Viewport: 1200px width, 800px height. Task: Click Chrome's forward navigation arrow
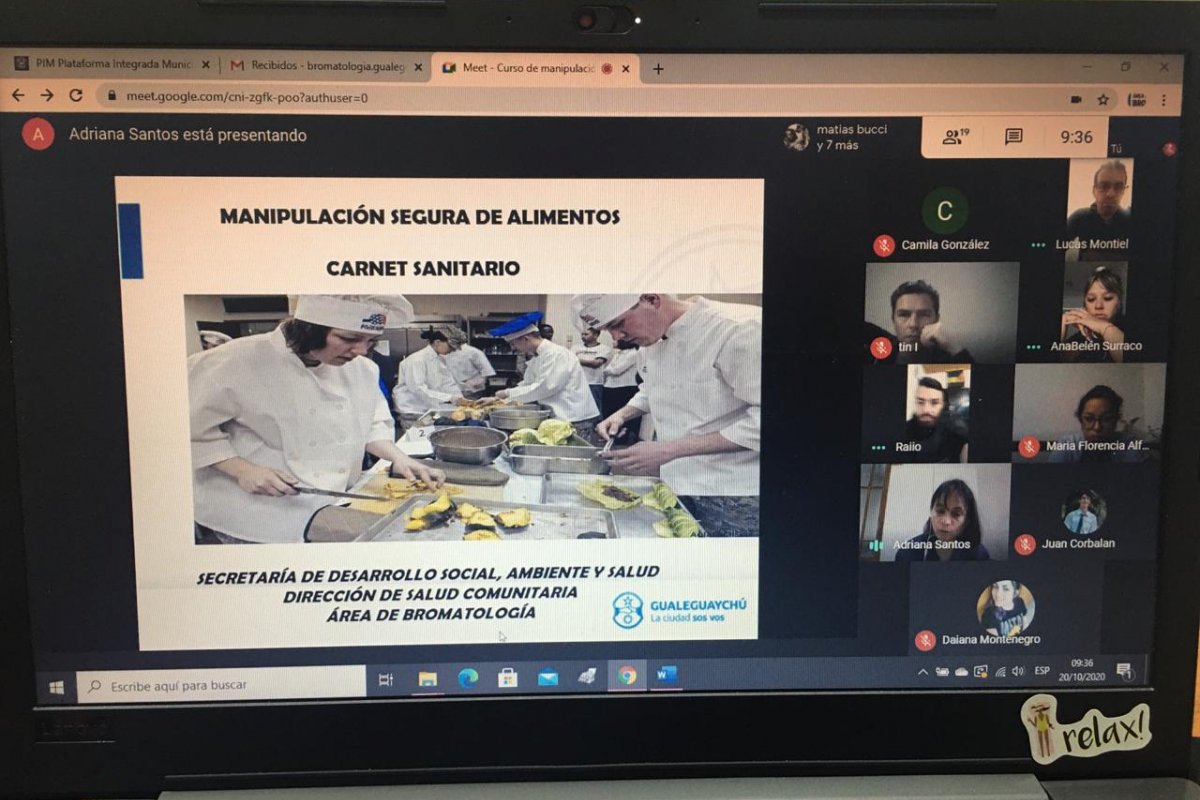46,95
